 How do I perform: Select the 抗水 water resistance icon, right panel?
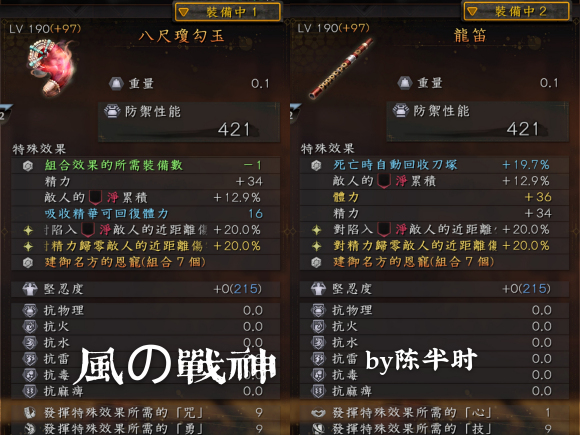tap(318, 342)
